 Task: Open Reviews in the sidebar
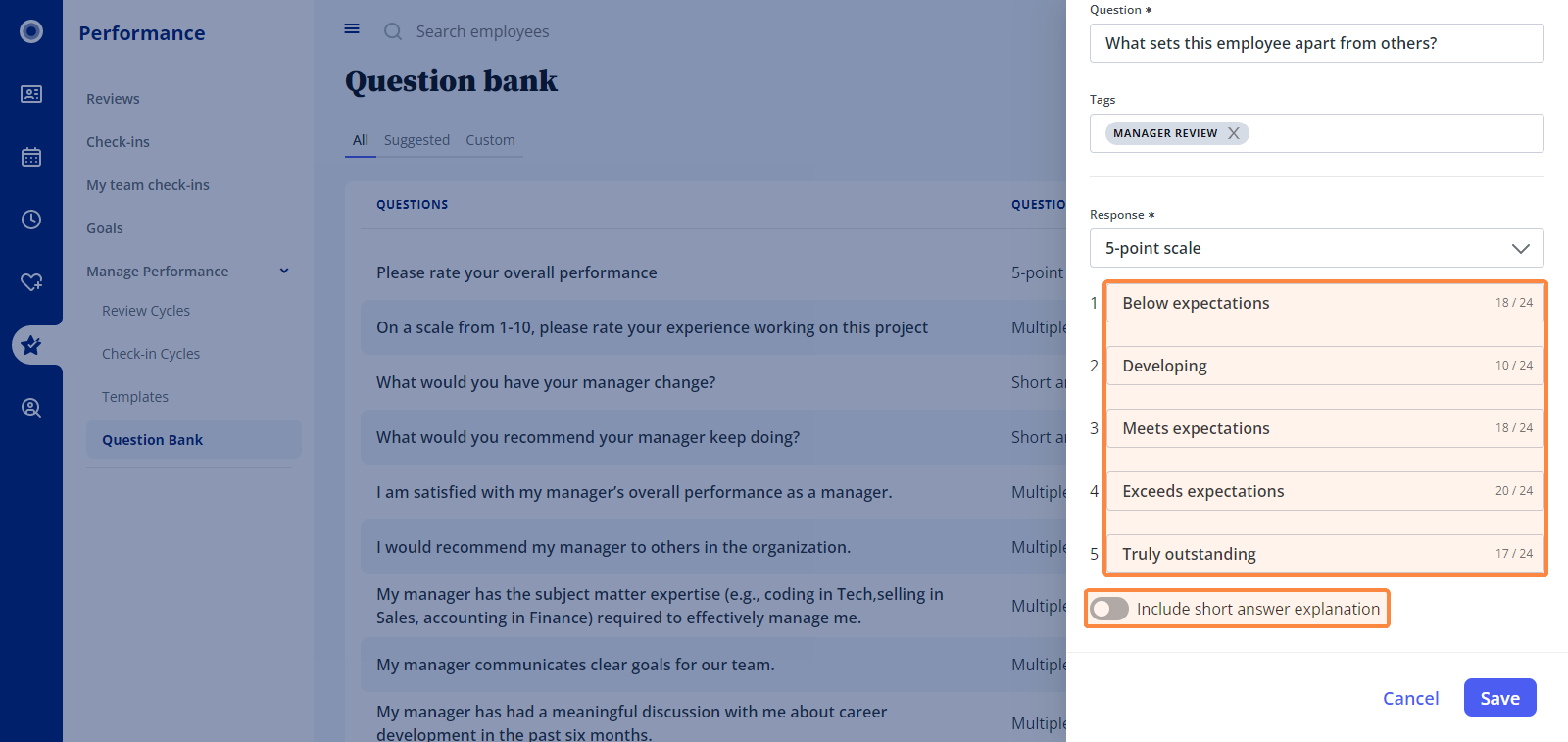click(113, 99)
